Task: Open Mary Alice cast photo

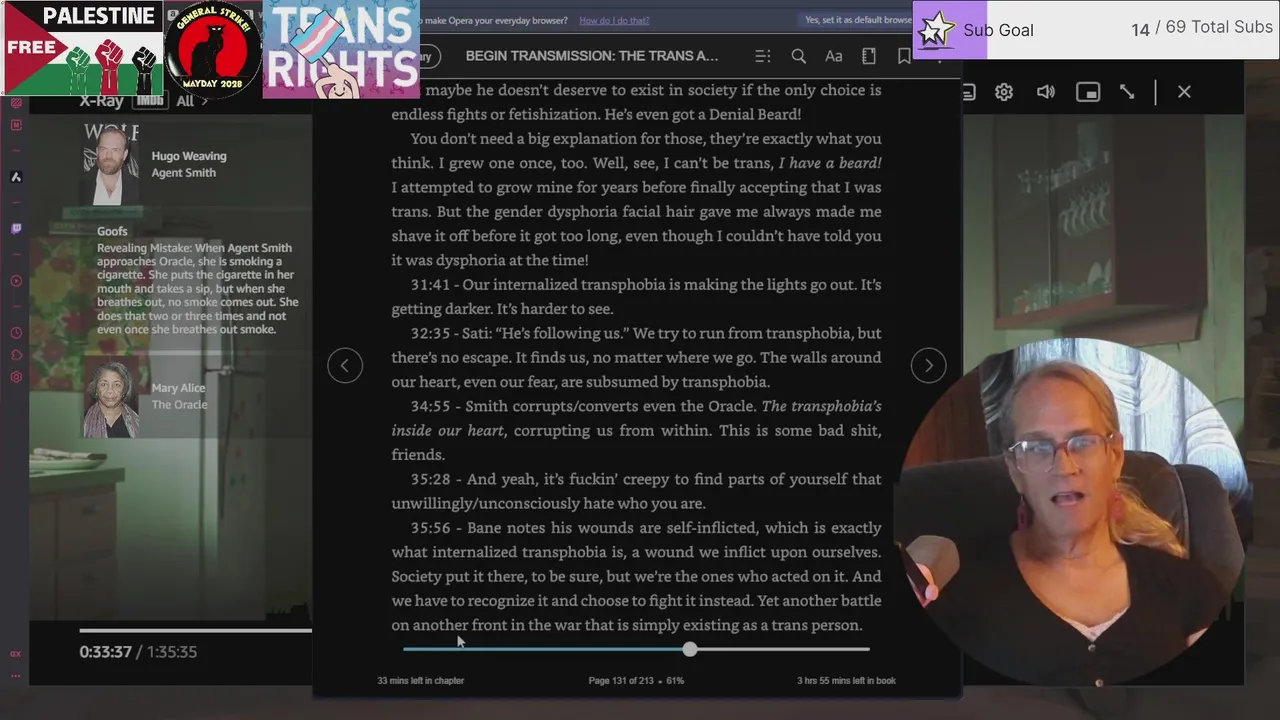Action: coord(111,398)
